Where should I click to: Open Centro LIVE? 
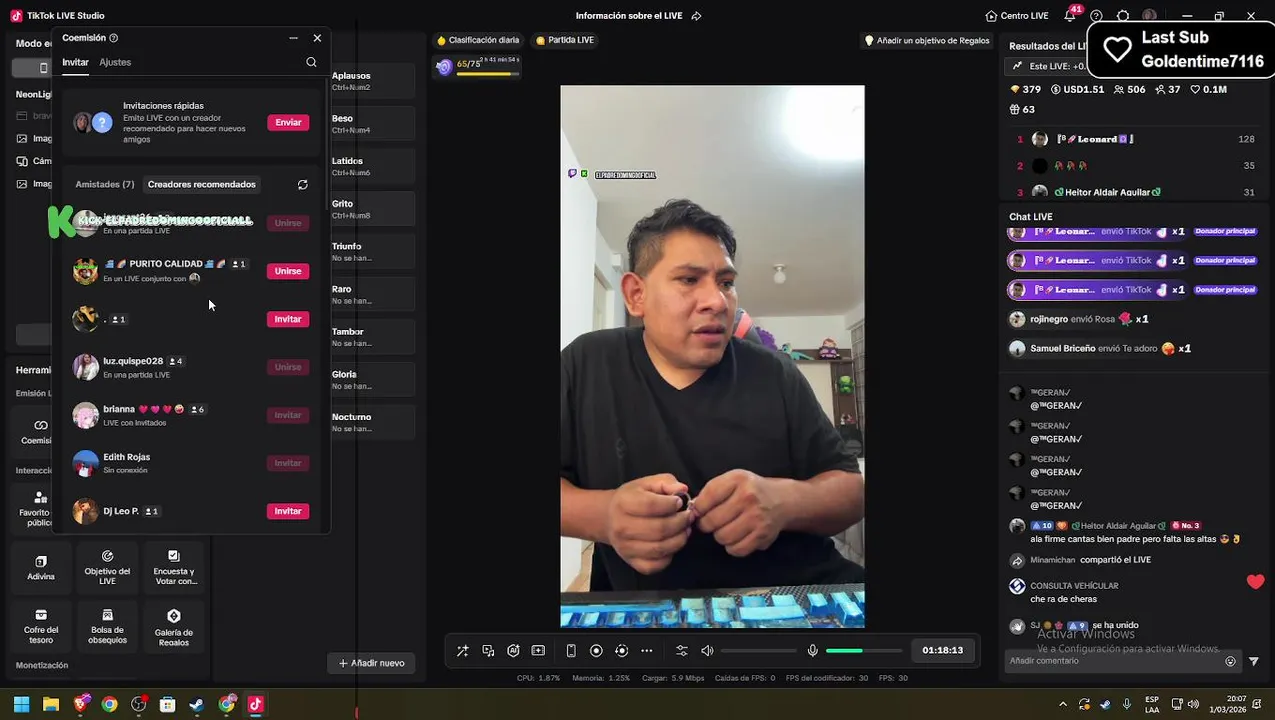(1017, 16)
